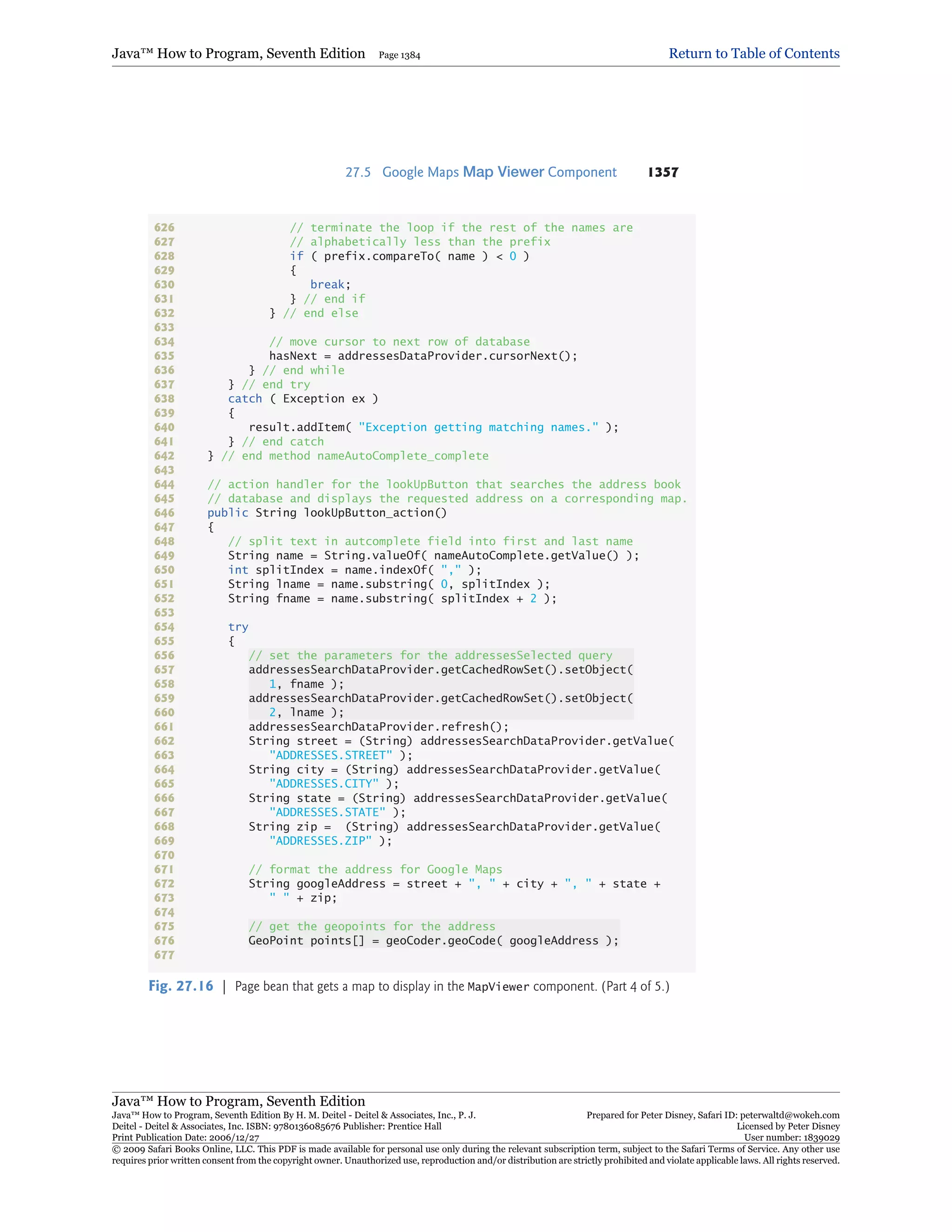Click the highlighted comment about addressesSelected query

coord(430,655)
